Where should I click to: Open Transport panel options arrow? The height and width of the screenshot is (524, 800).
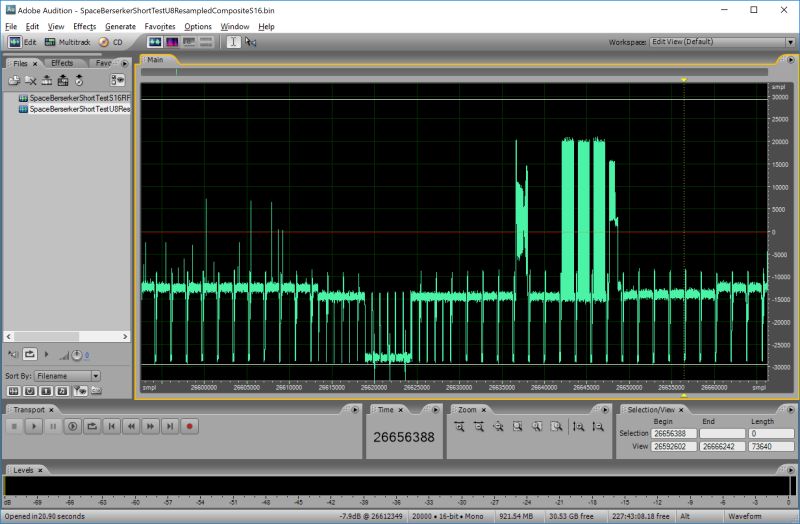(355, 410)
